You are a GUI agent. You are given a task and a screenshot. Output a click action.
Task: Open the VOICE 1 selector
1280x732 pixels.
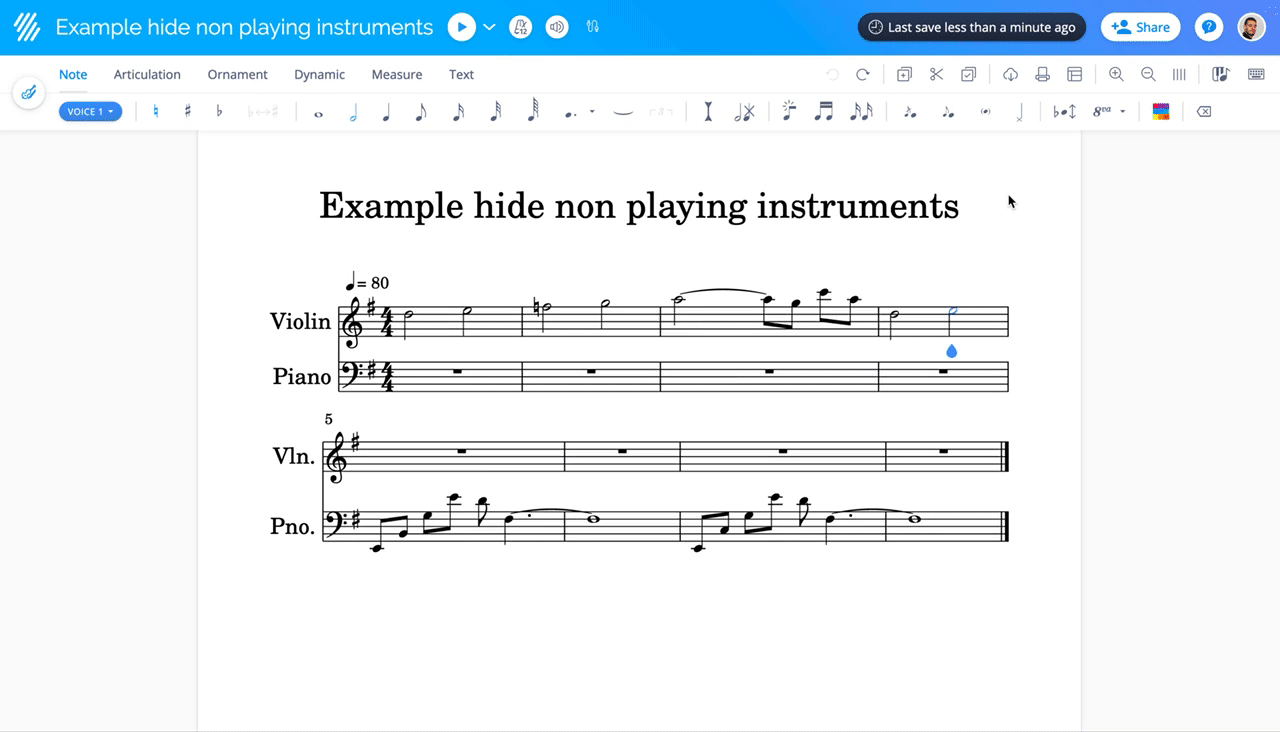click(90, 111)
